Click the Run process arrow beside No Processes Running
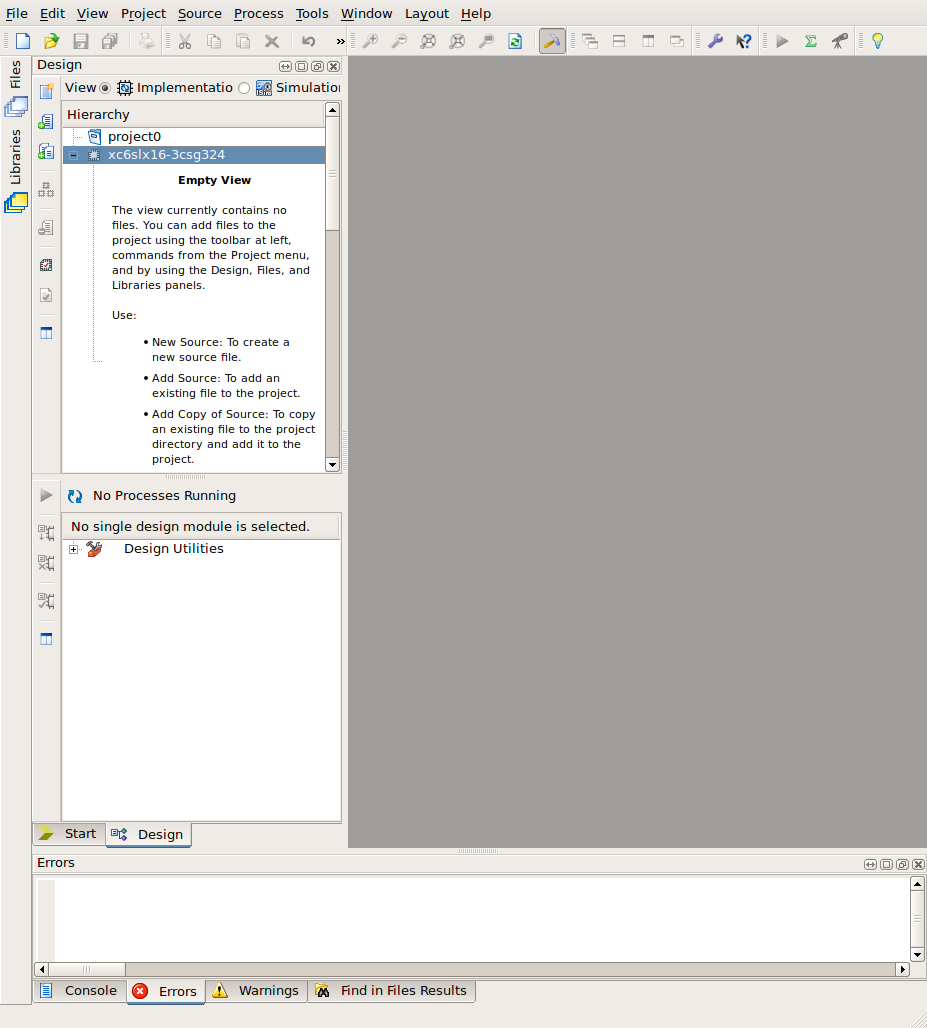The width and height of the screenshot is (927, 1028). click(46, 496)
